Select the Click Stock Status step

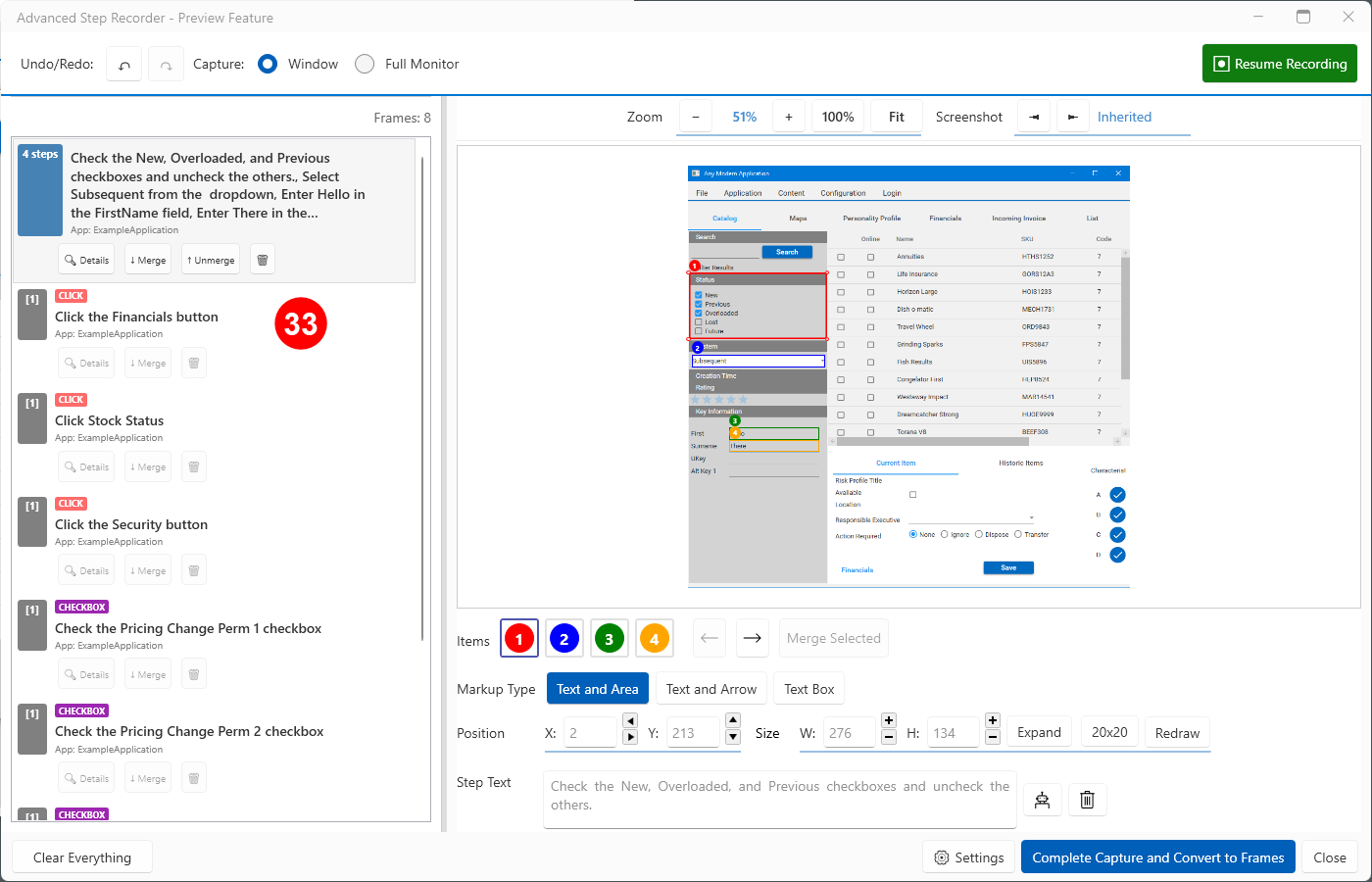pyautogui.click(x=109, y=420)
